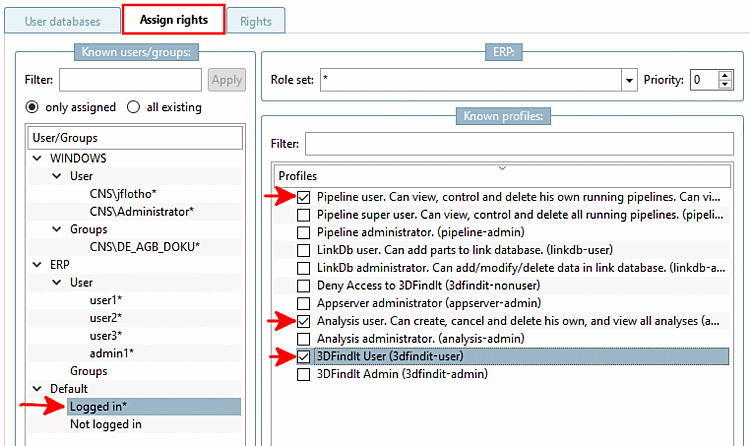750x446 pixels.
Task: Select the 'Not logged in' entry
Action: point(105,424)
